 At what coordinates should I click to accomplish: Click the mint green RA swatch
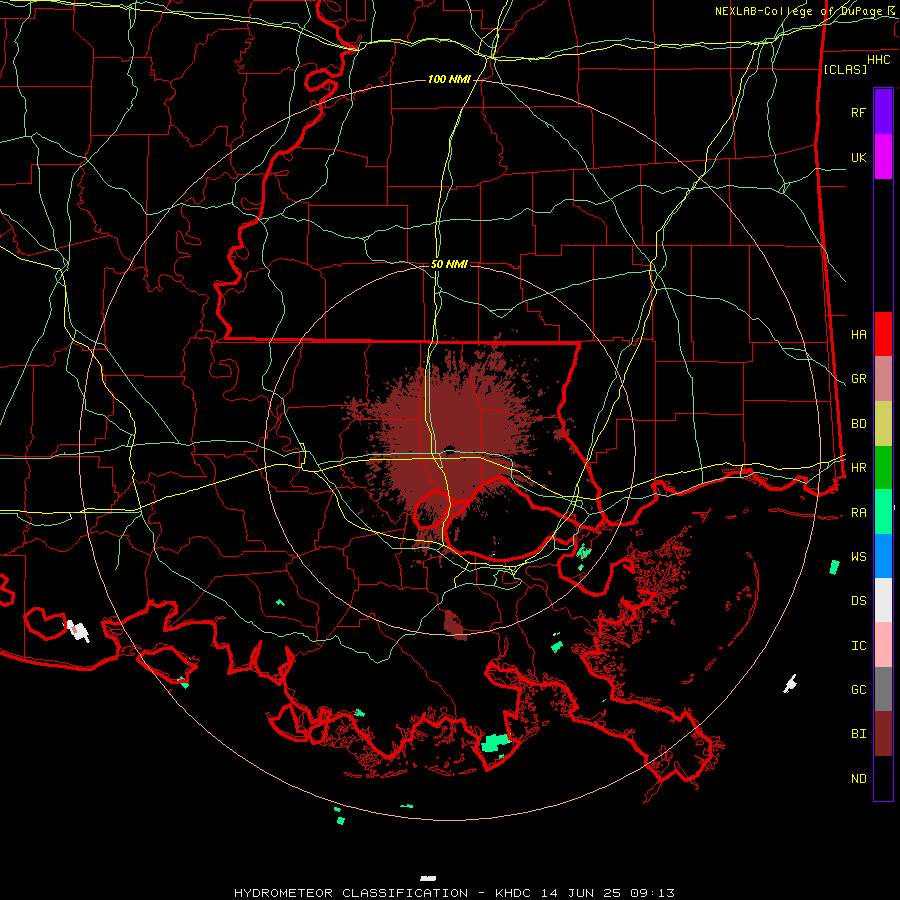pos(883,512)
